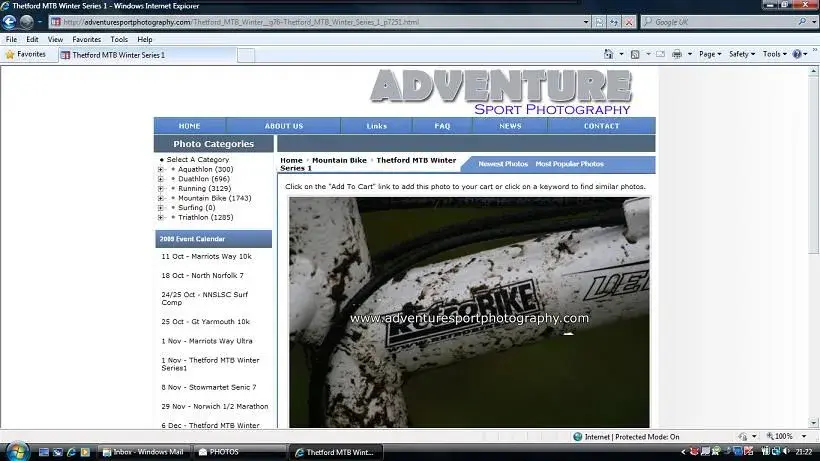
Task: Click Internet Explorer quick launch icon
Action: point(72,452)
